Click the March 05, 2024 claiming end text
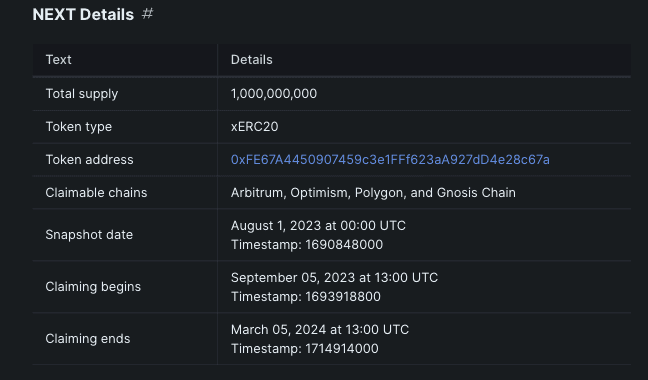This screenshot has width=648, height=380. click(320, 330)
